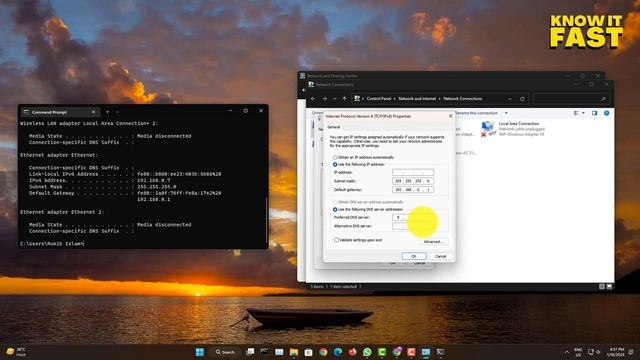Screen dimensions: 640x360
Task: Launch Google Chrome from the taskbar
Action: point(323,352)
